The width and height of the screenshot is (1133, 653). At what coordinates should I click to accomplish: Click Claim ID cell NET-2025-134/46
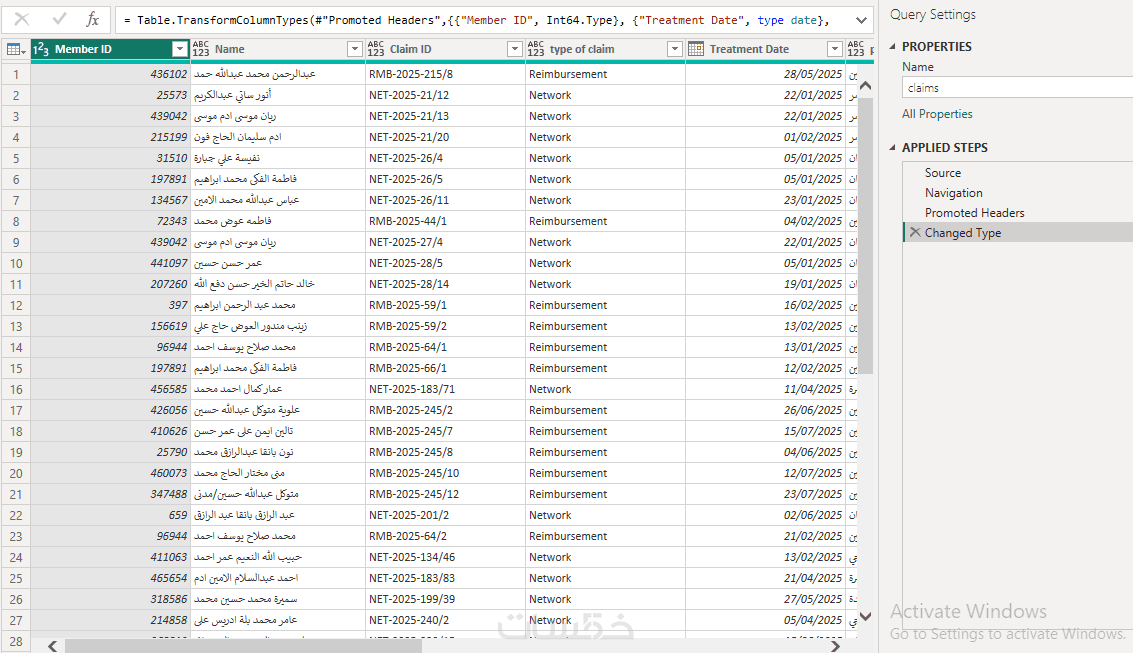[445, 557]
